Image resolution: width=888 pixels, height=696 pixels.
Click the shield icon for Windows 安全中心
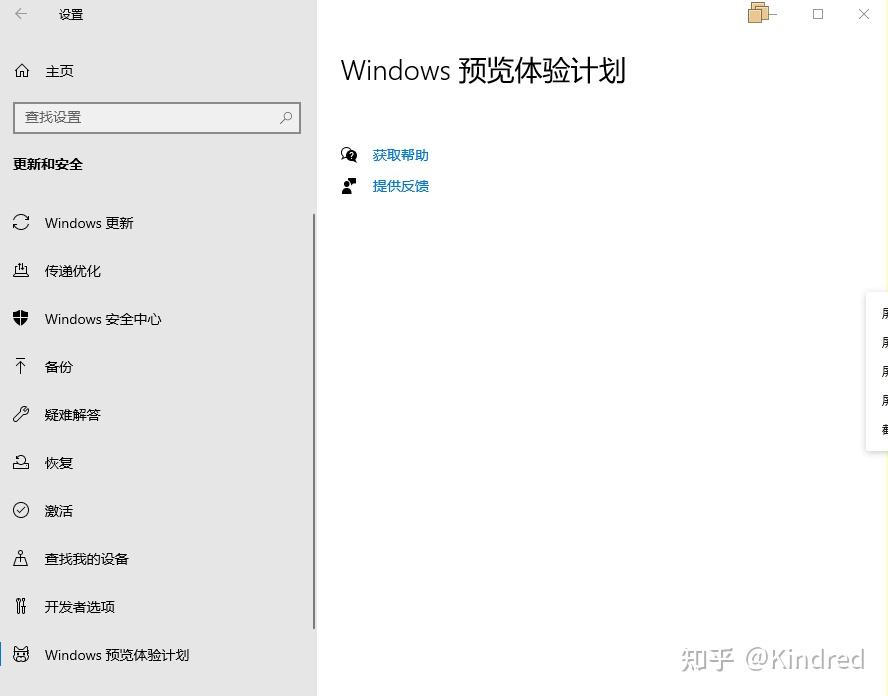(21, 318)
